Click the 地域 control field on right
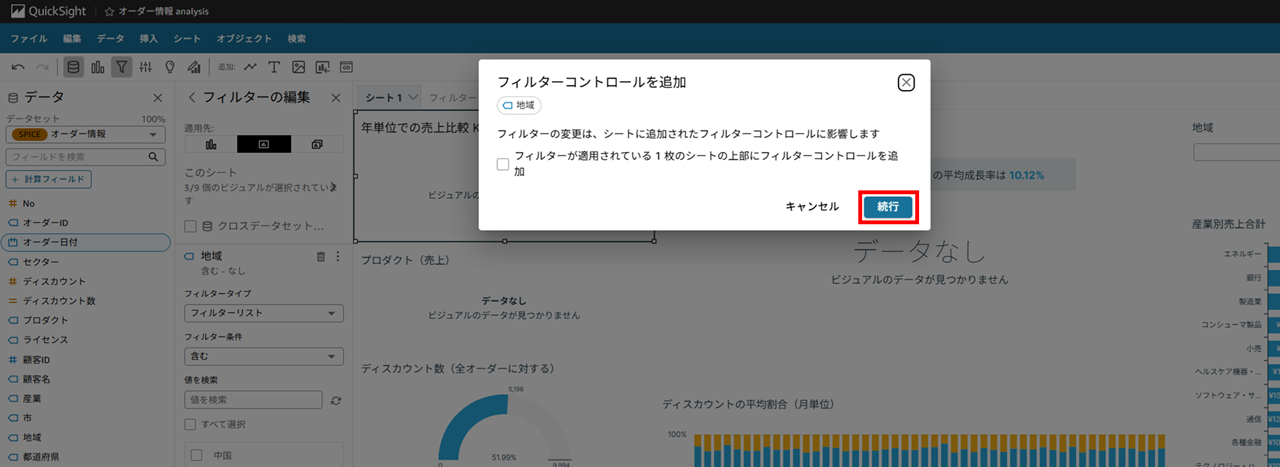This screenshot has width=1280, height=467. pyautogui.click(x=1236, y=152)
